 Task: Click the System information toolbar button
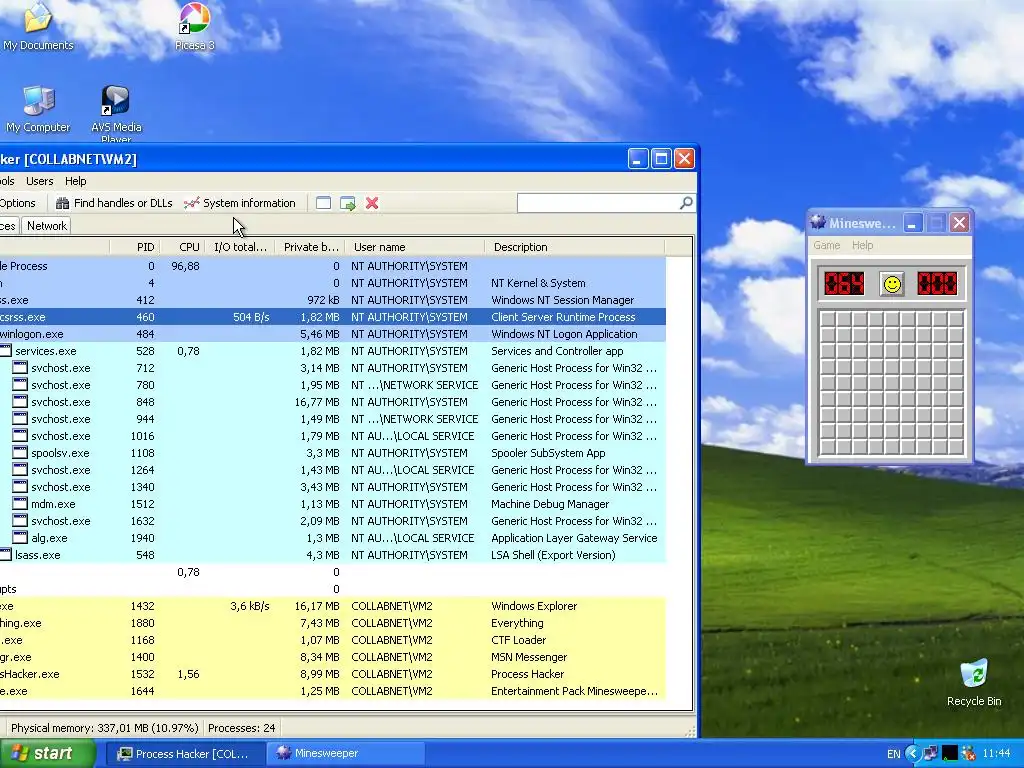(x=240, y=203)
